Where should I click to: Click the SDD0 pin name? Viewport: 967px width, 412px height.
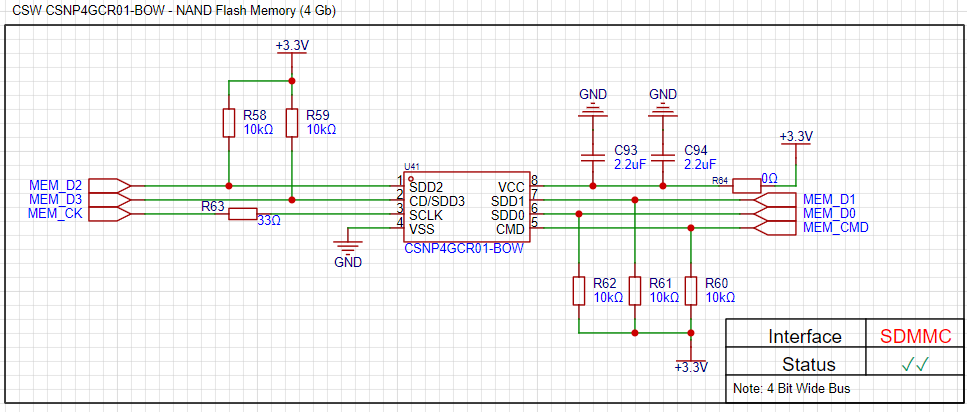click(508, 215)
